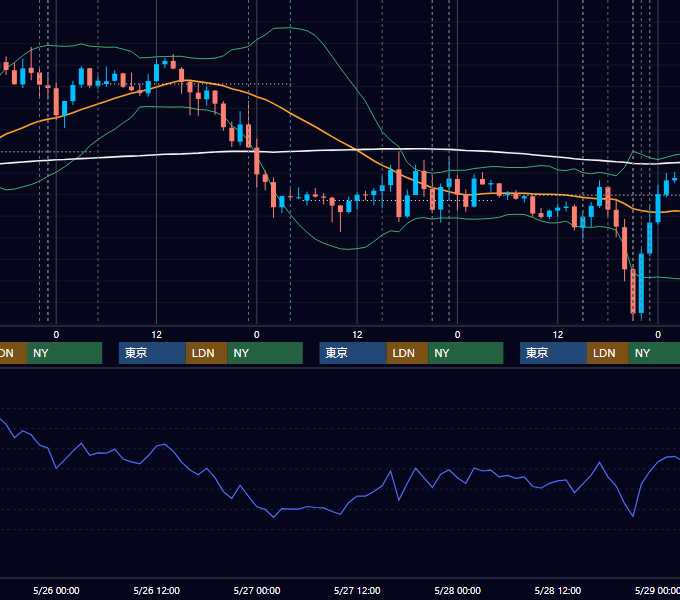Image resolution: width=680 pixels, height=600 pixels.
Task: Select the 5/28 00:00 date label
Action: click(x=458, y=590)
